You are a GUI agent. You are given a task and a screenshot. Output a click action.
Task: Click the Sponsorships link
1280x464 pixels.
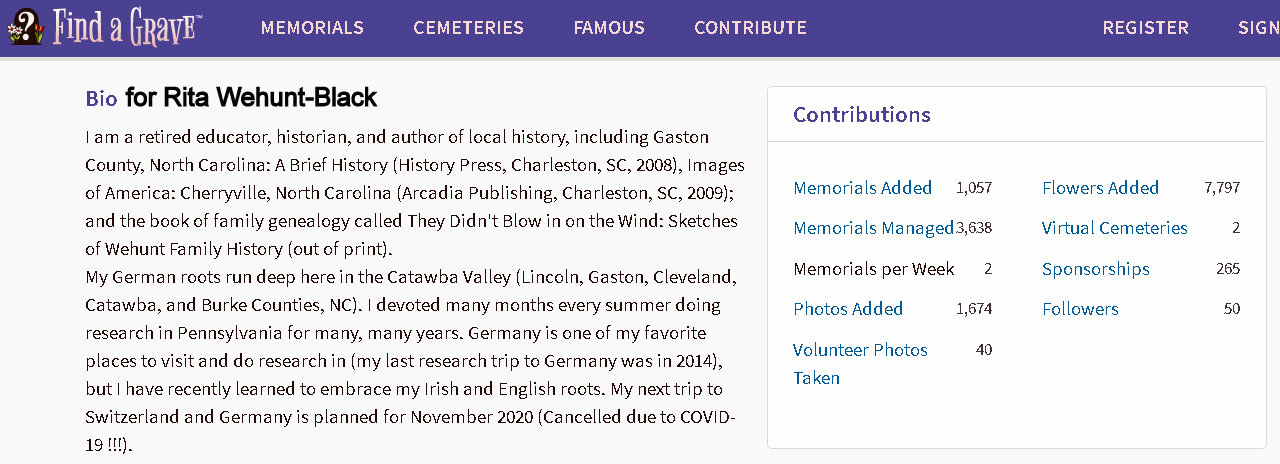[1095, 269]
